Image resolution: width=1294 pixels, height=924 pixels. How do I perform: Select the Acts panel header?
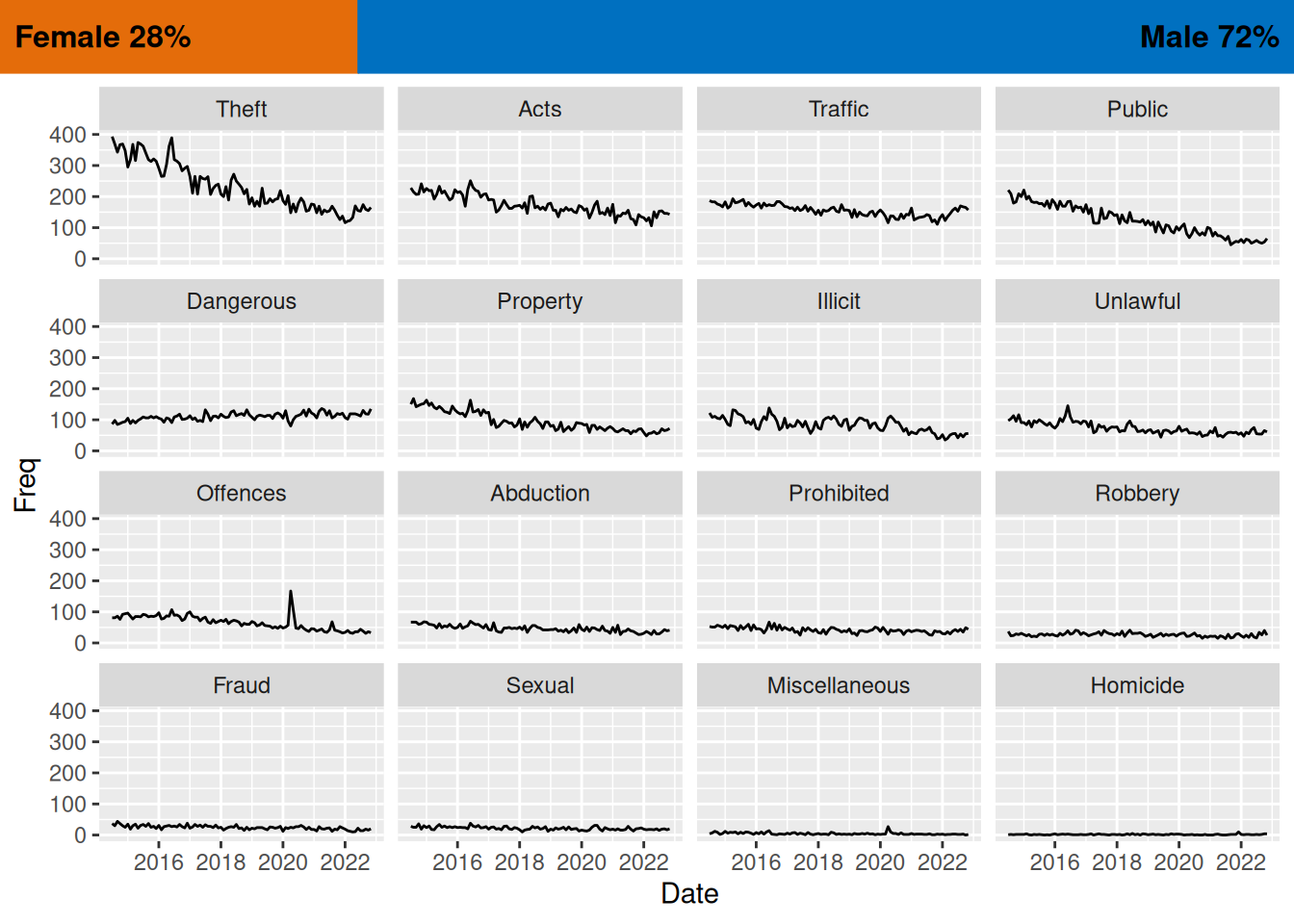point(540,110)
